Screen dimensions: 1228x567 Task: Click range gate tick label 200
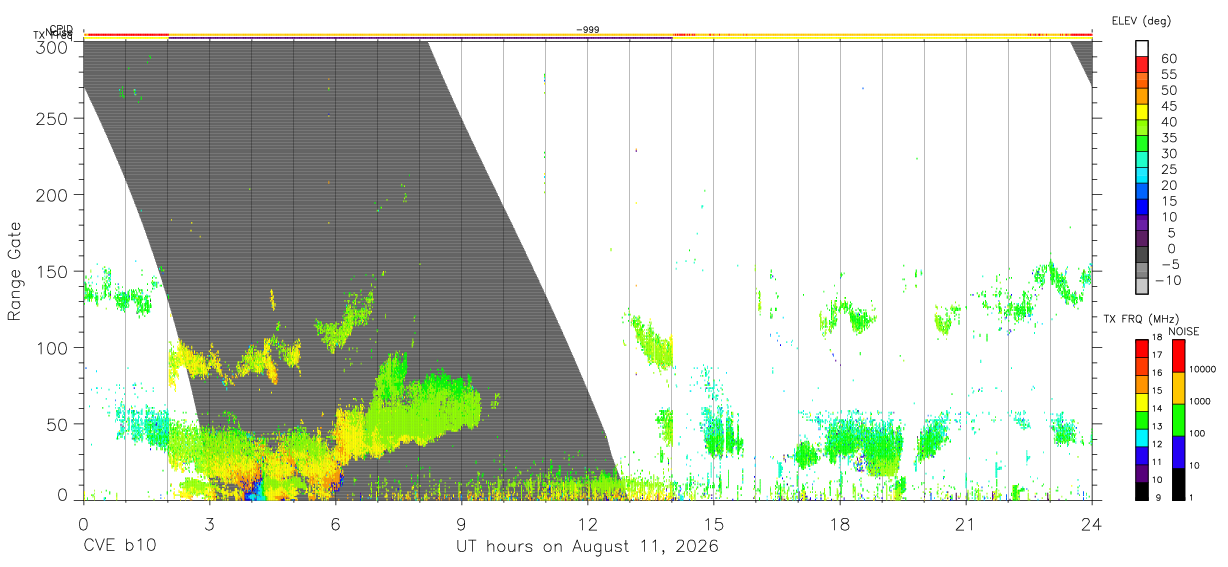pos(52,194)
